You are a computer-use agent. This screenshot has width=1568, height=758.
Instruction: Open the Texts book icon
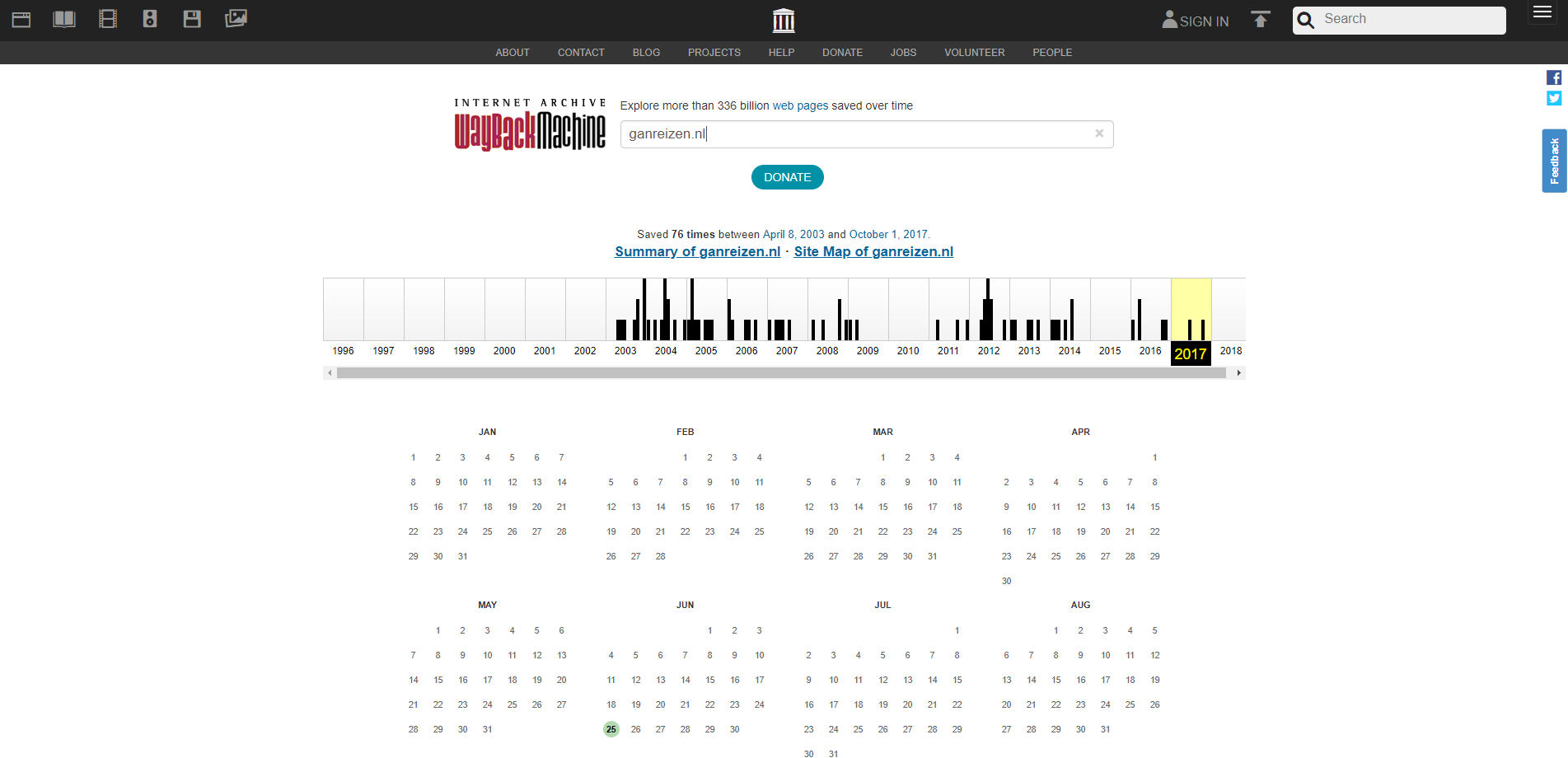[64, 19]
